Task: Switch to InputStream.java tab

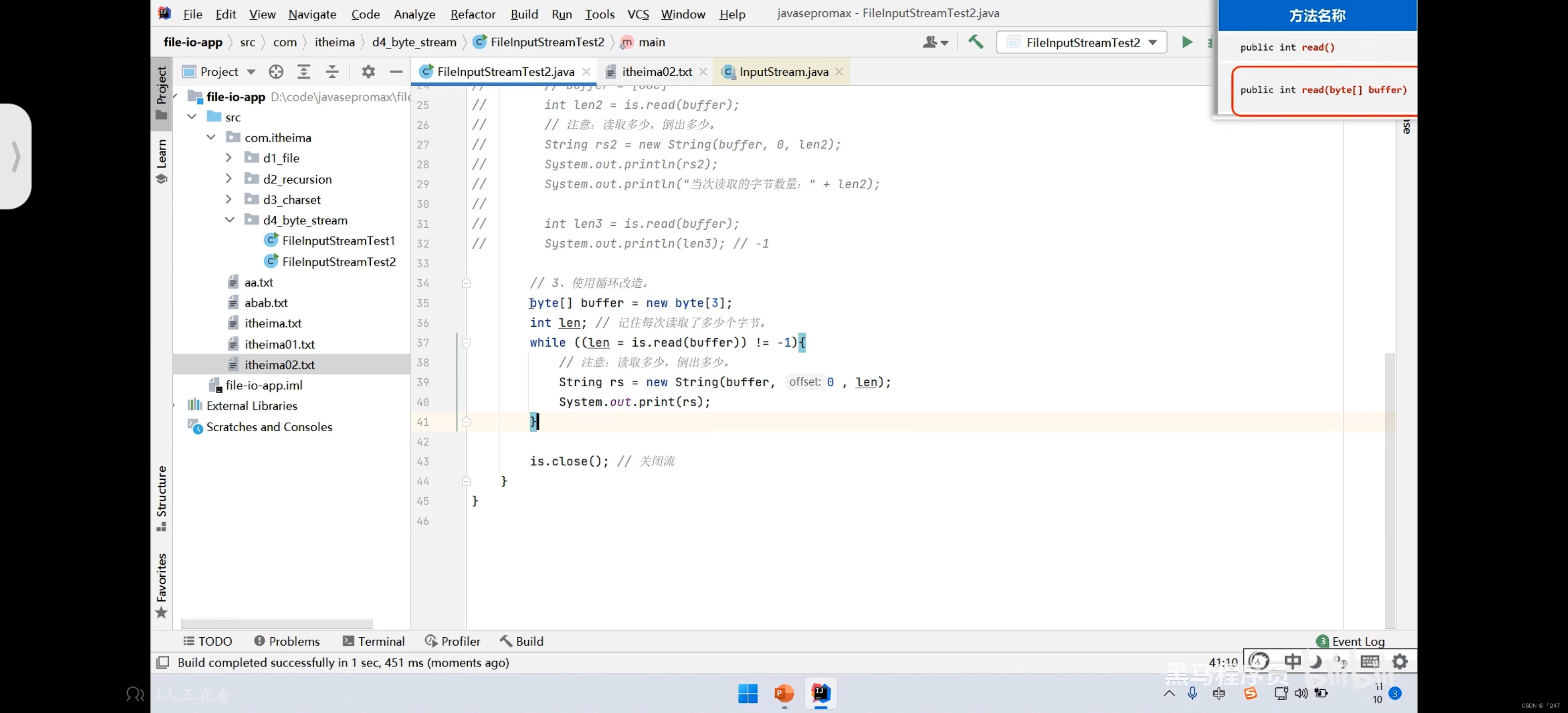Action: pyautogui.click(x=783, y=71)
